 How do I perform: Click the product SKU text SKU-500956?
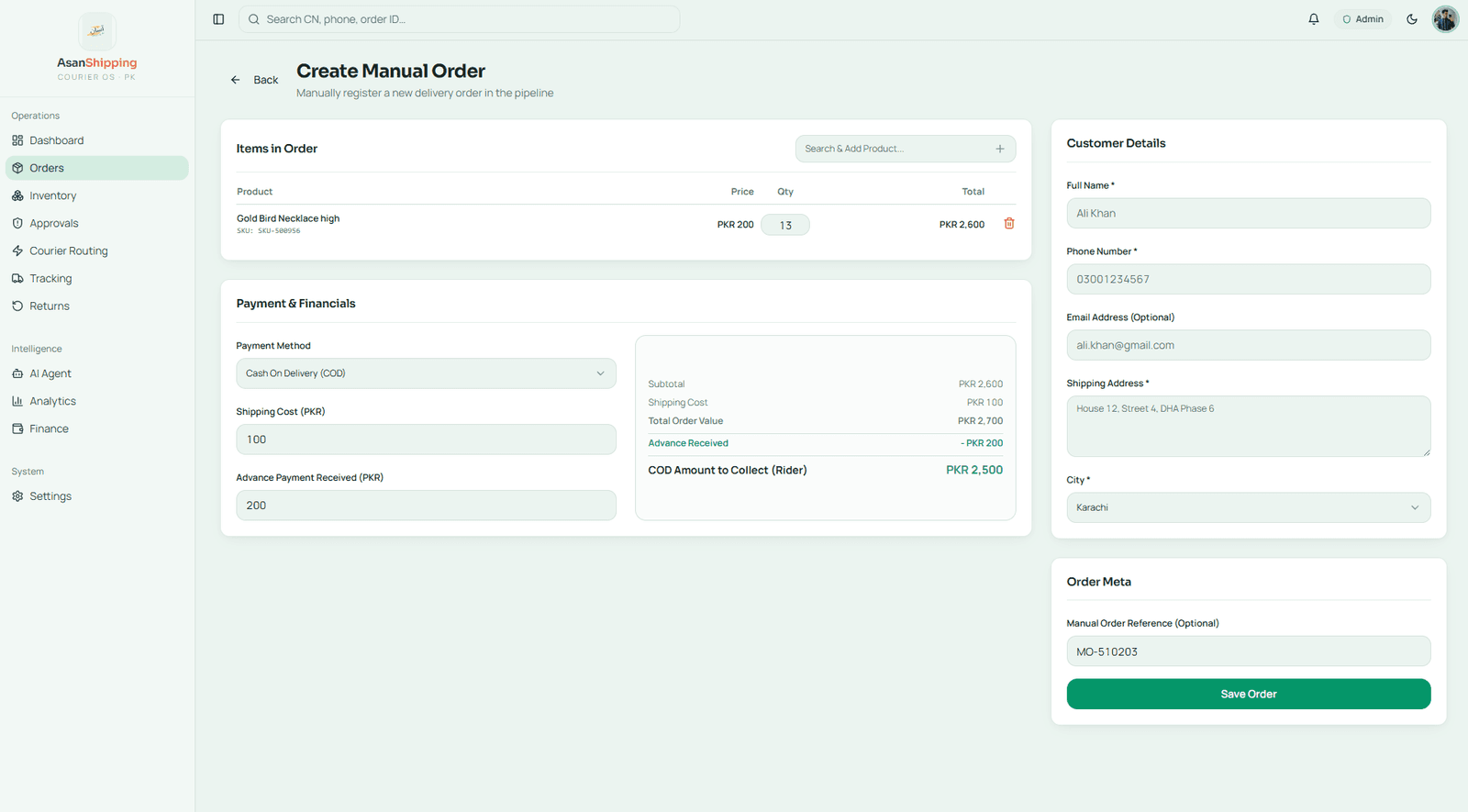[x=269, y=231]
